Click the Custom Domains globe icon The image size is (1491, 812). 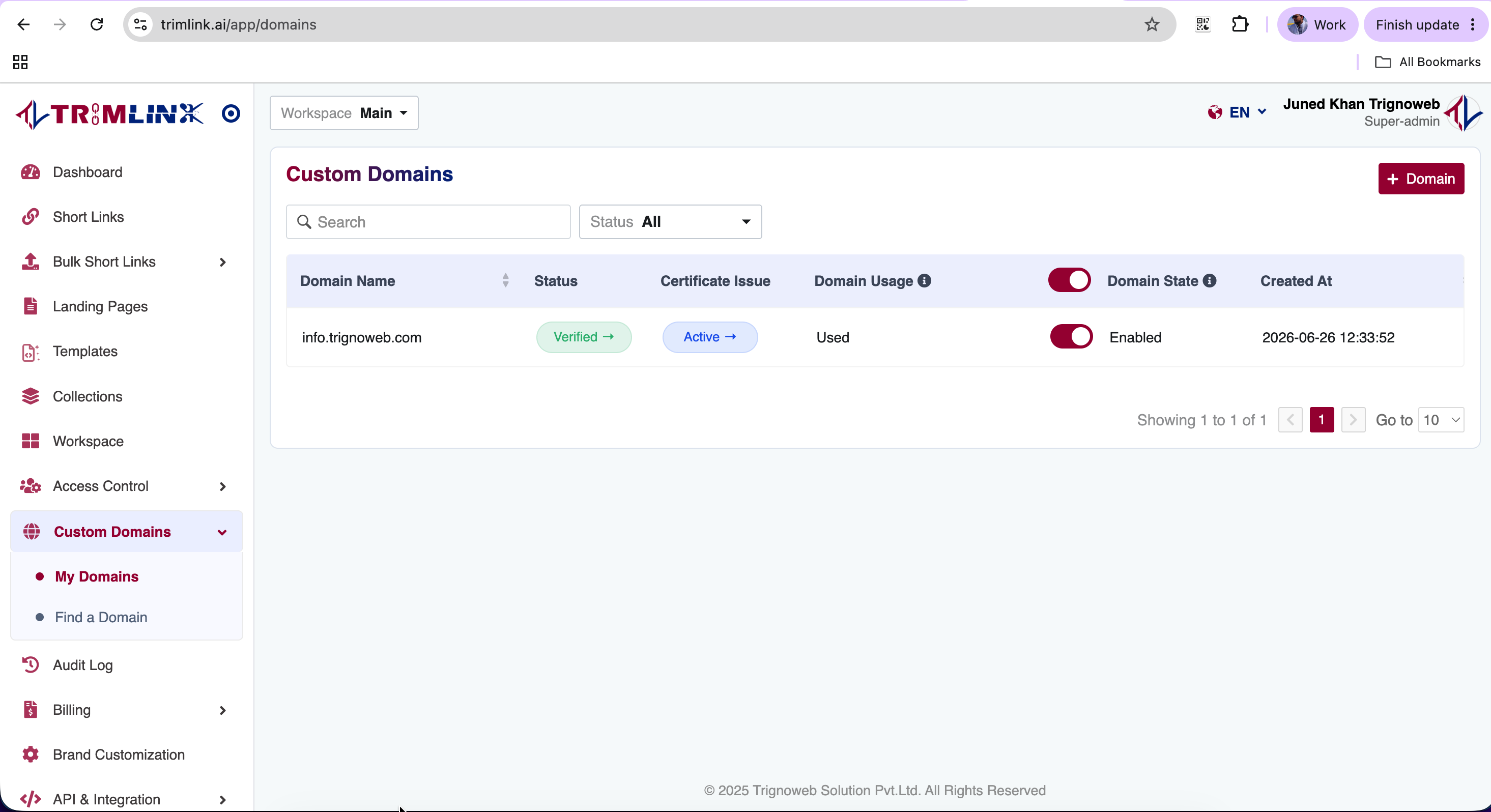(x=31, y=531)
